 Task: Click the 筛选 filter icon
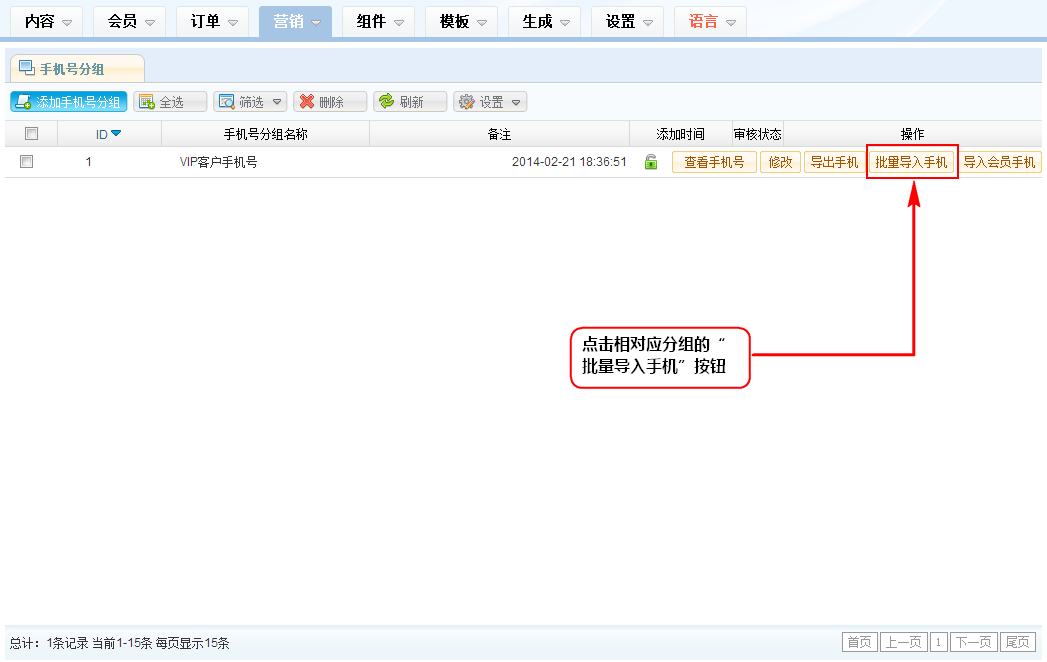coord(227,102)
